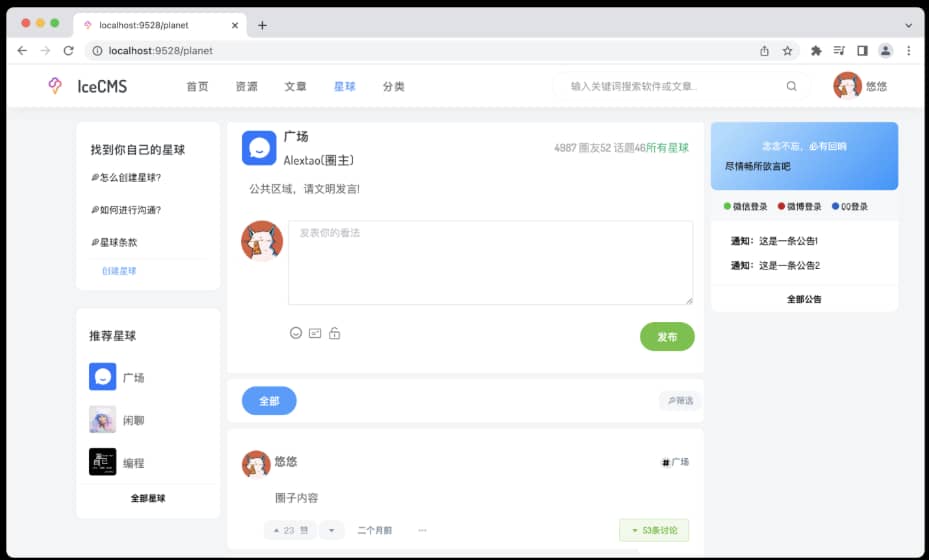Open the Chrome extensions puzzle icon

click(x=816, y=50)
